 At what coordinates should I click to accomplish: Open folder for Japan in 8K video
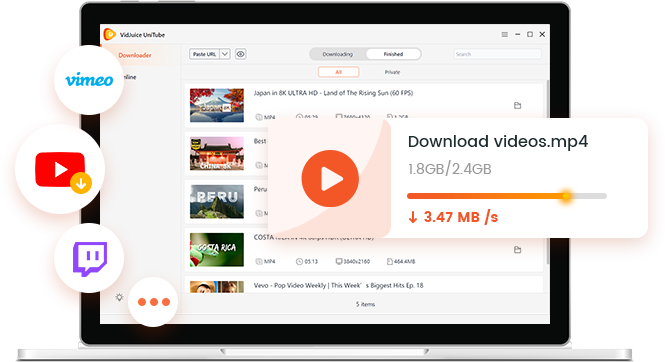point(517,105)
